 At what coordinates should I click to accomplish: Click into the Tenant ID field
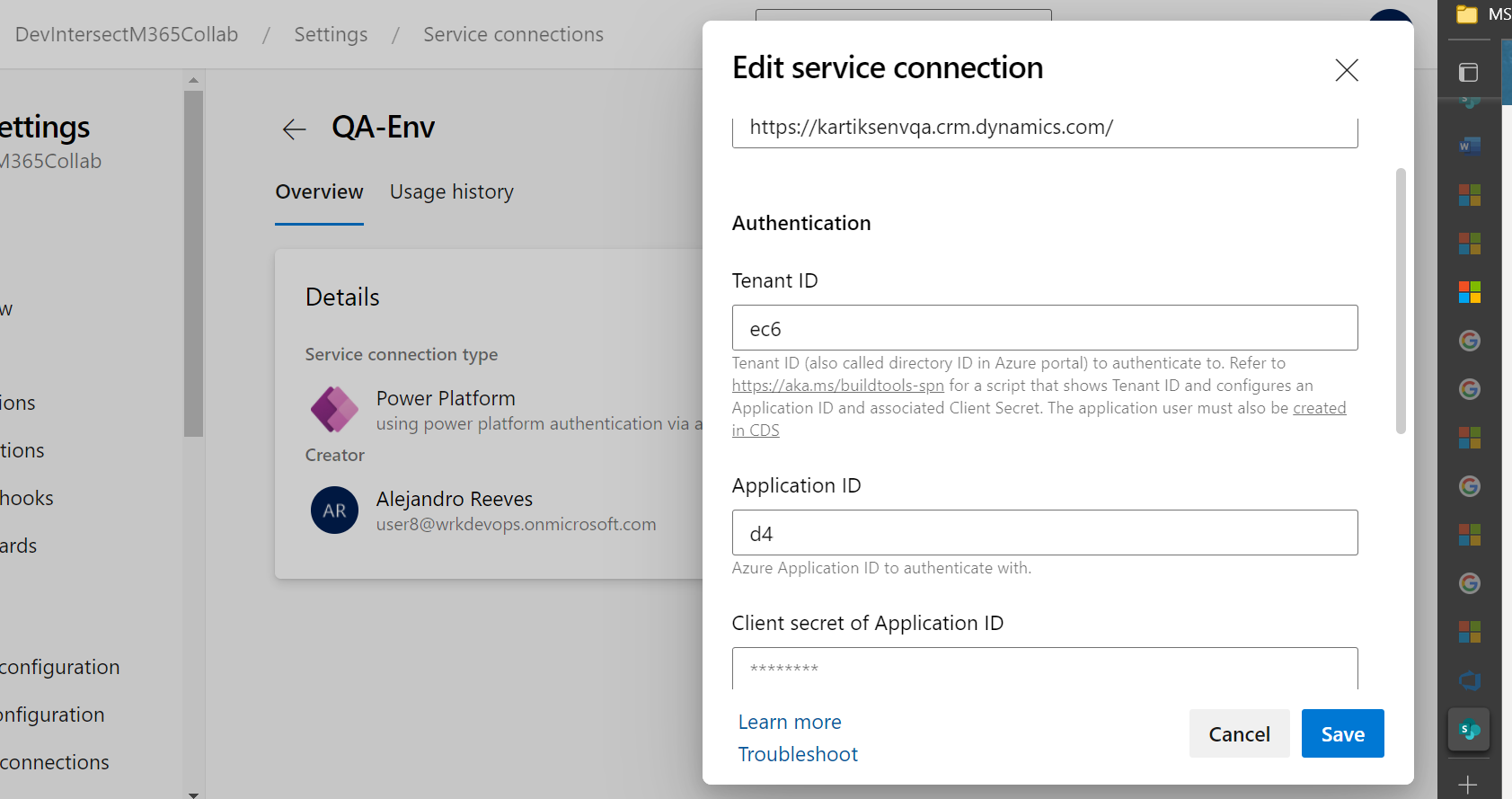(1044, 328)
